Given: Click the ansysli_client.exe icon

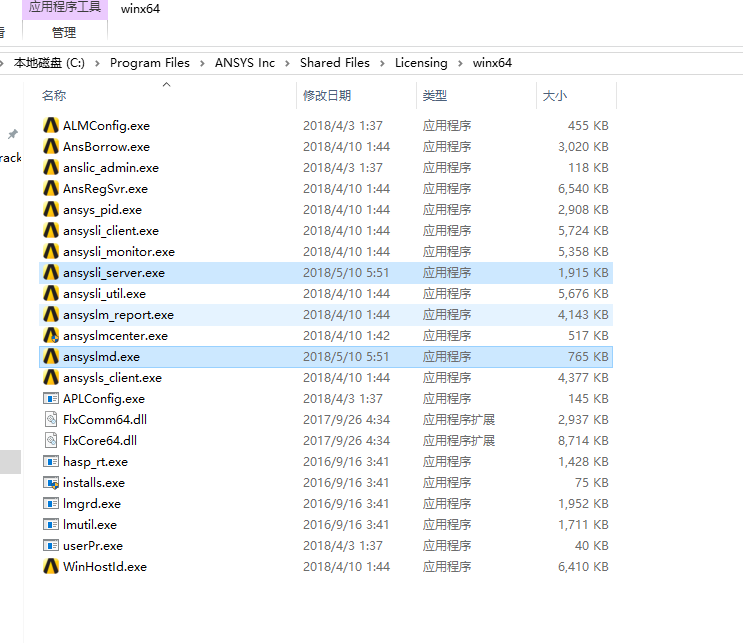Looking at the screenshot, I should pyautogui.click(x=51, y=230).
